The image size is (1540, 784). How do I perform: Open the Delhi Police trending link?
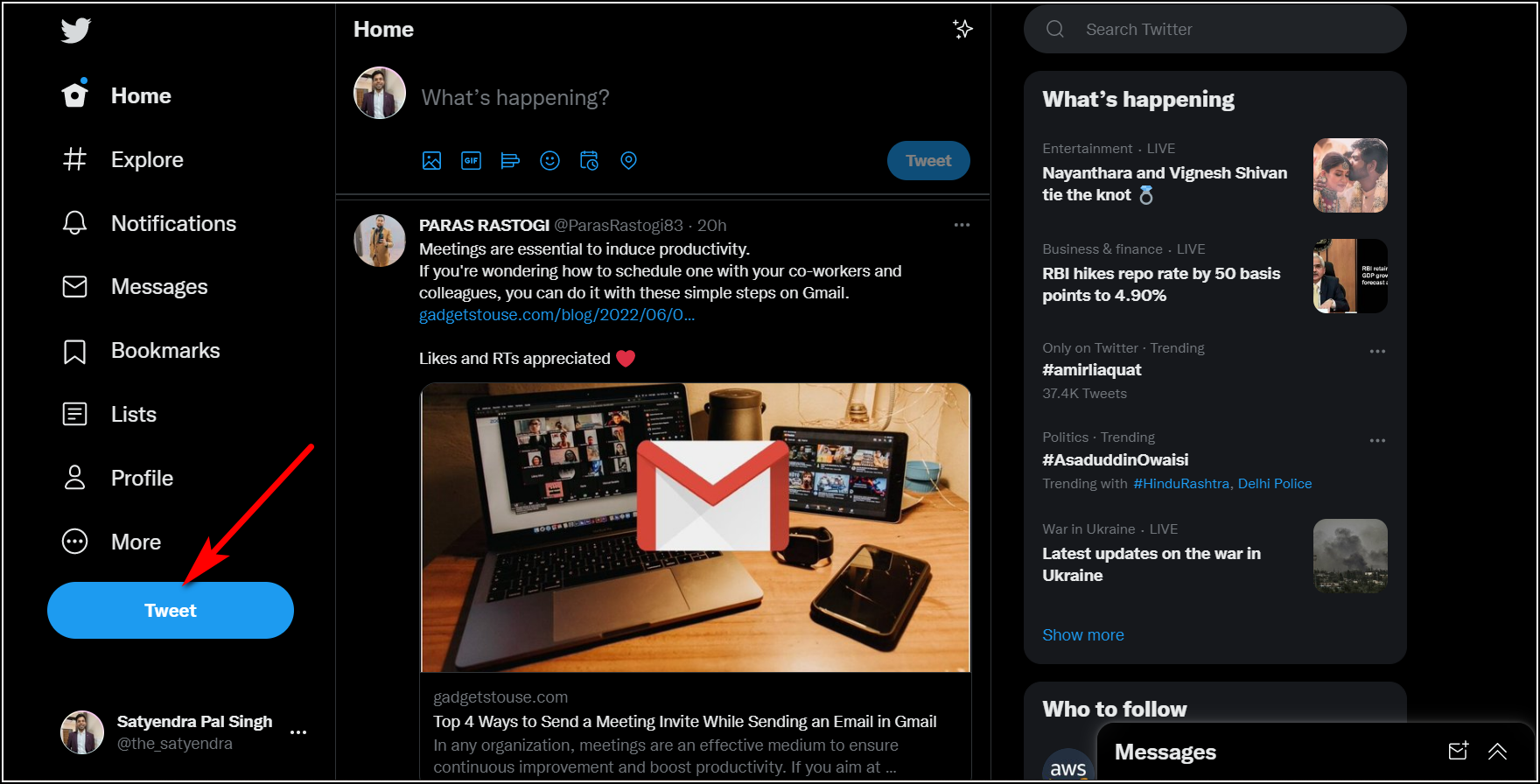point(1275,484)
